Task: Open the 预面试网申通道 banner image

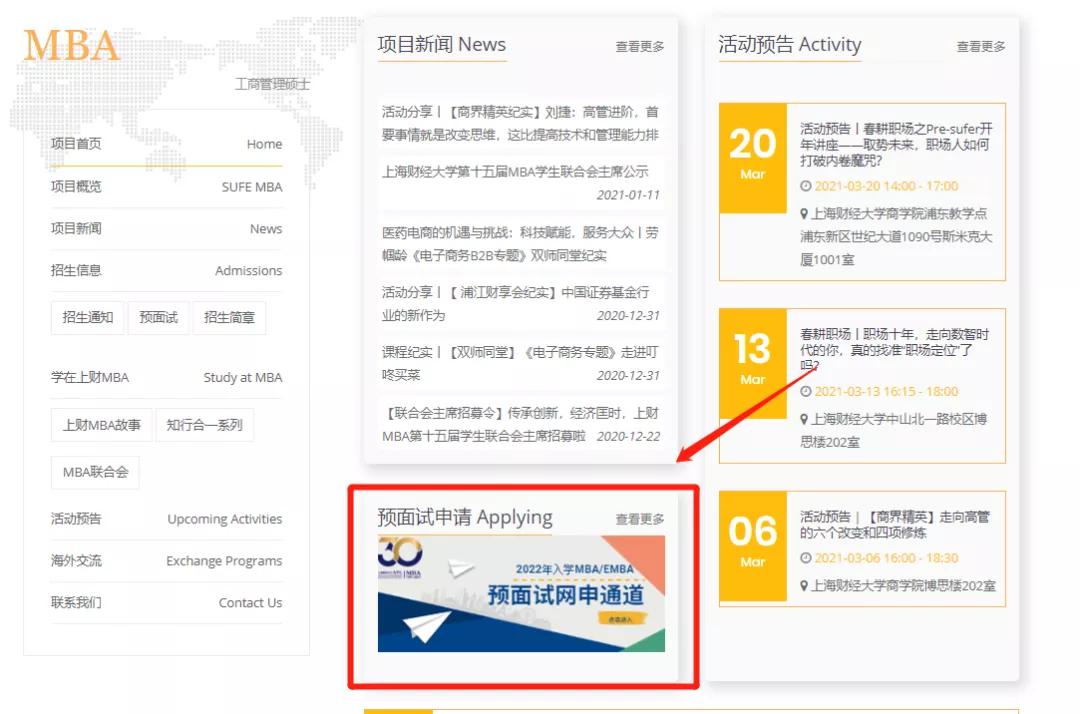Action: 521,594
